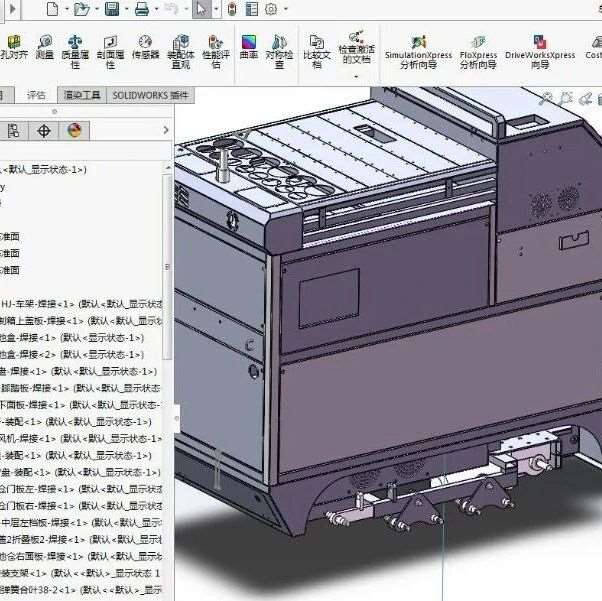The image size is (602, 601).
Task: Launch SimulationXpress 分析向导
Action: tap(418, 52)
